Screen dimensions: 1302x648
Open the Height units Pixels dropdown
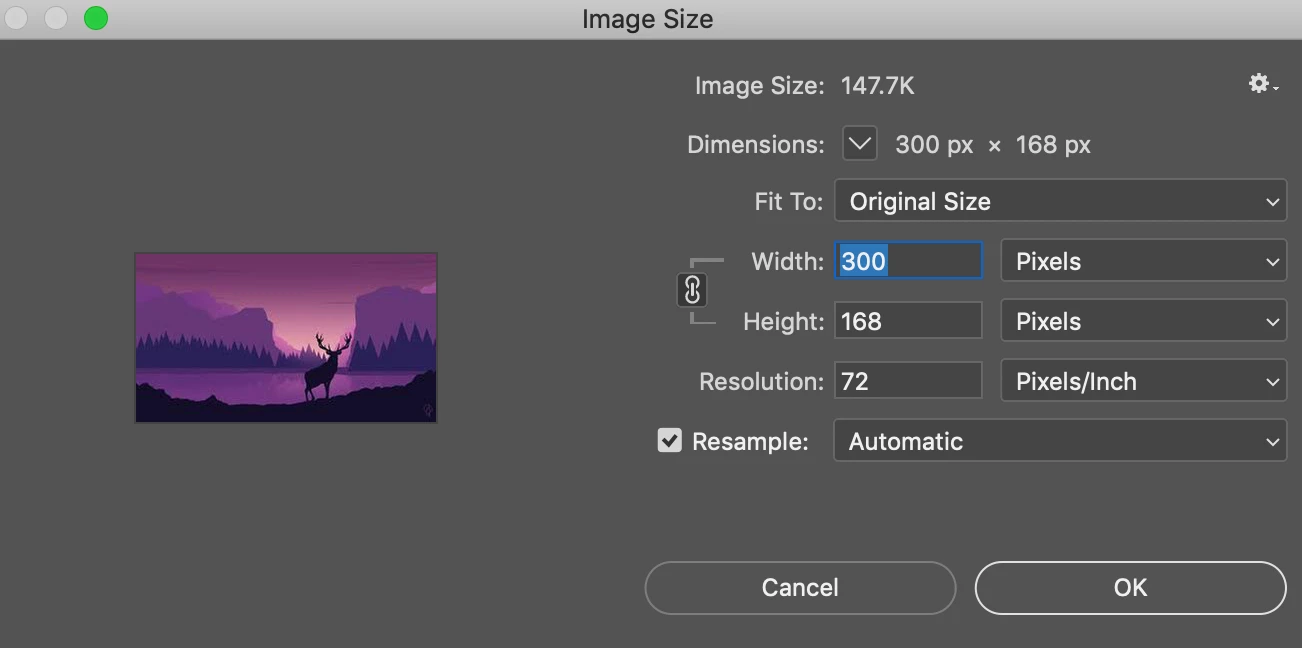point(1143,322)
